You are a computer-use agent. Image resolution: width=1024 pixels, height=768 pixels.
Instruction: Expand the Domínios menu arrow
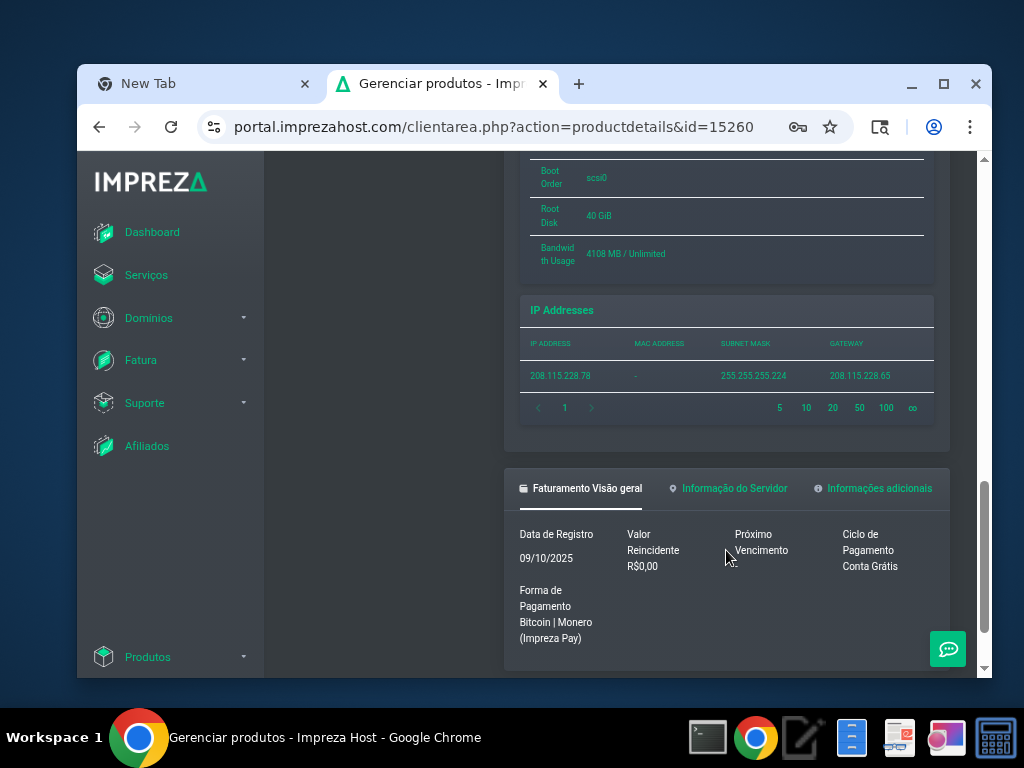[244, 318]
